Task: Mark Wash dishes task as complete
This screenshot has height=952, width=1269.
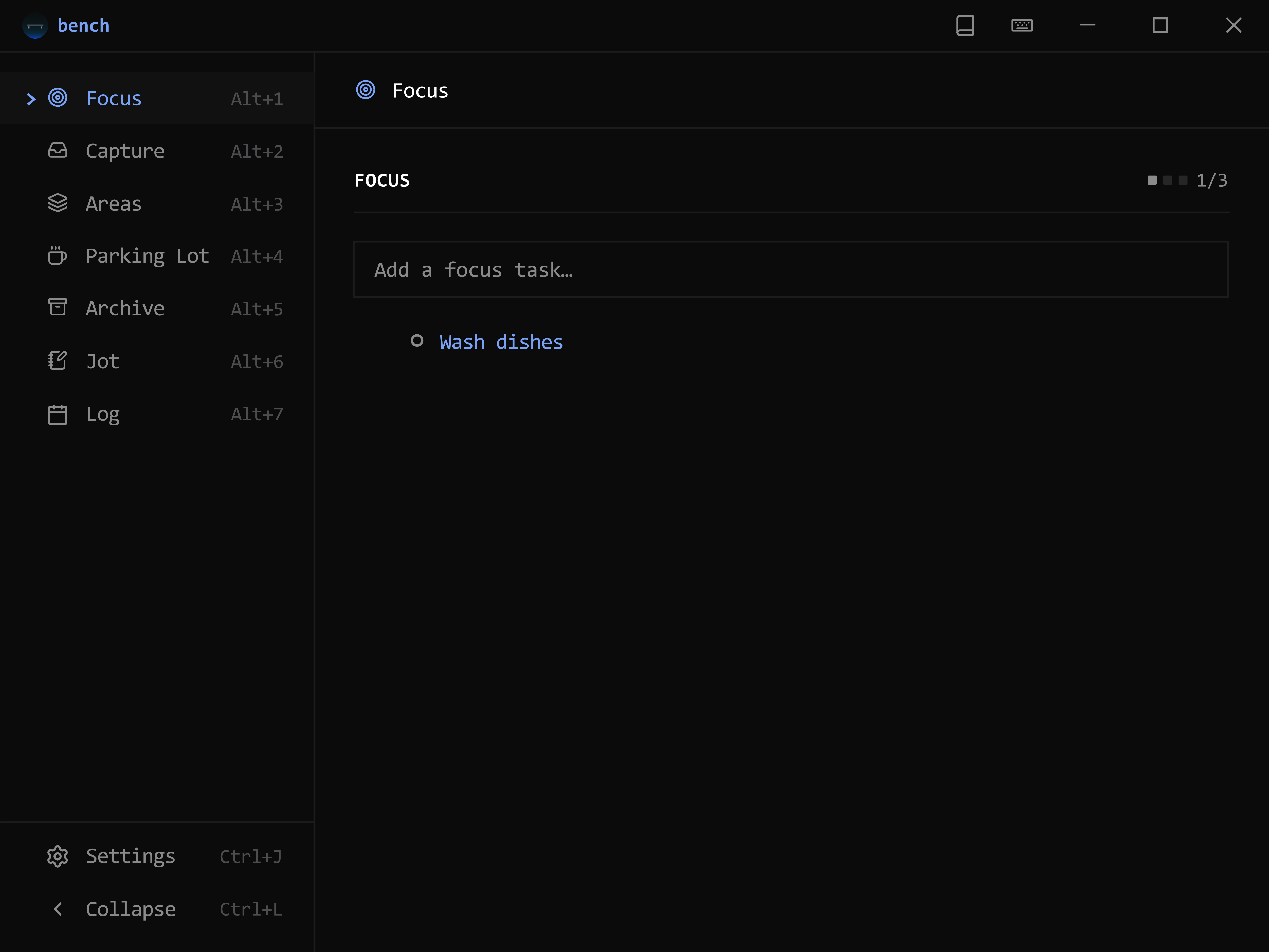Action: point(417,341)
